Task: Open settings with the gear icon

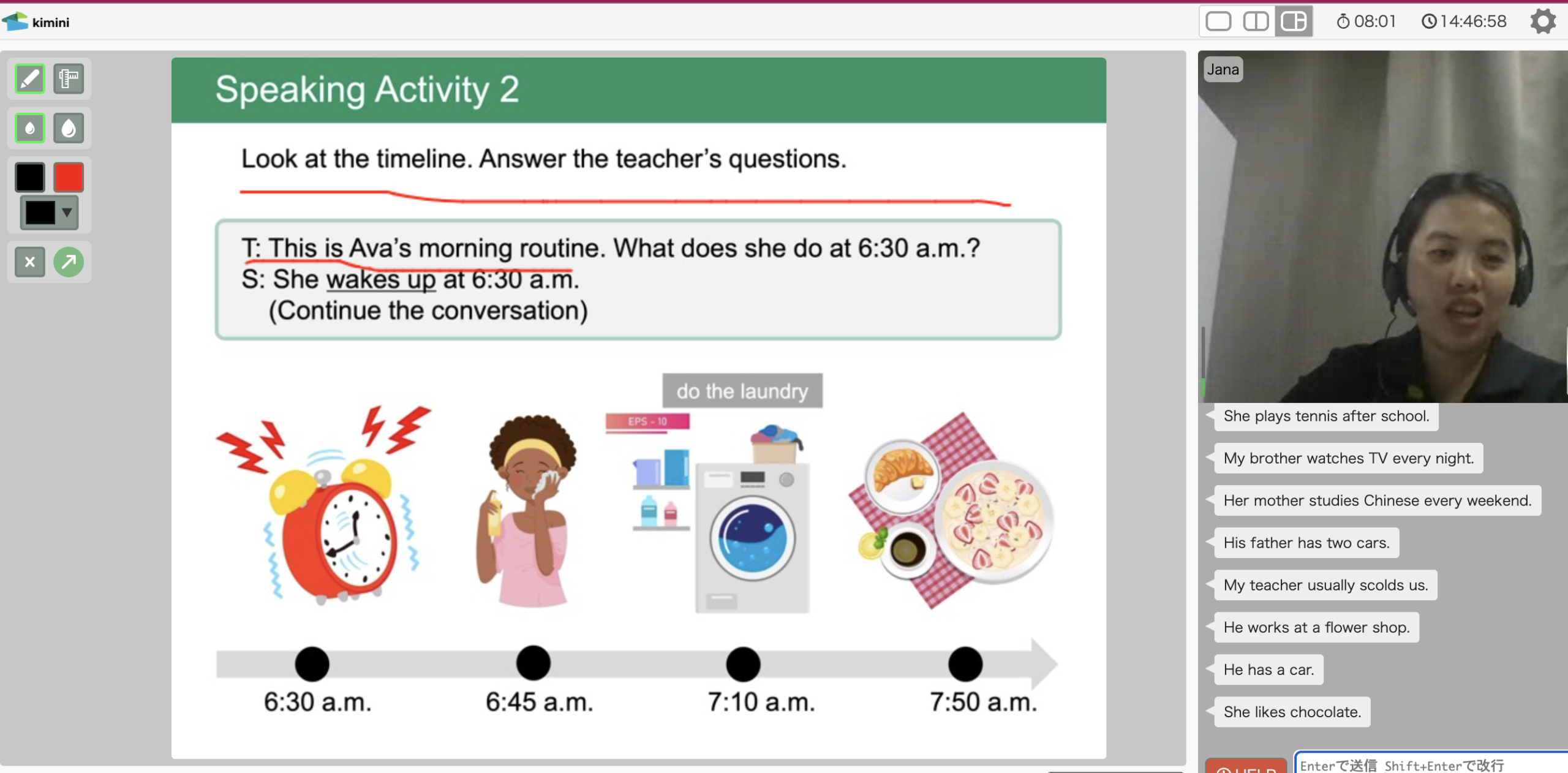Action: (1542, 21)
